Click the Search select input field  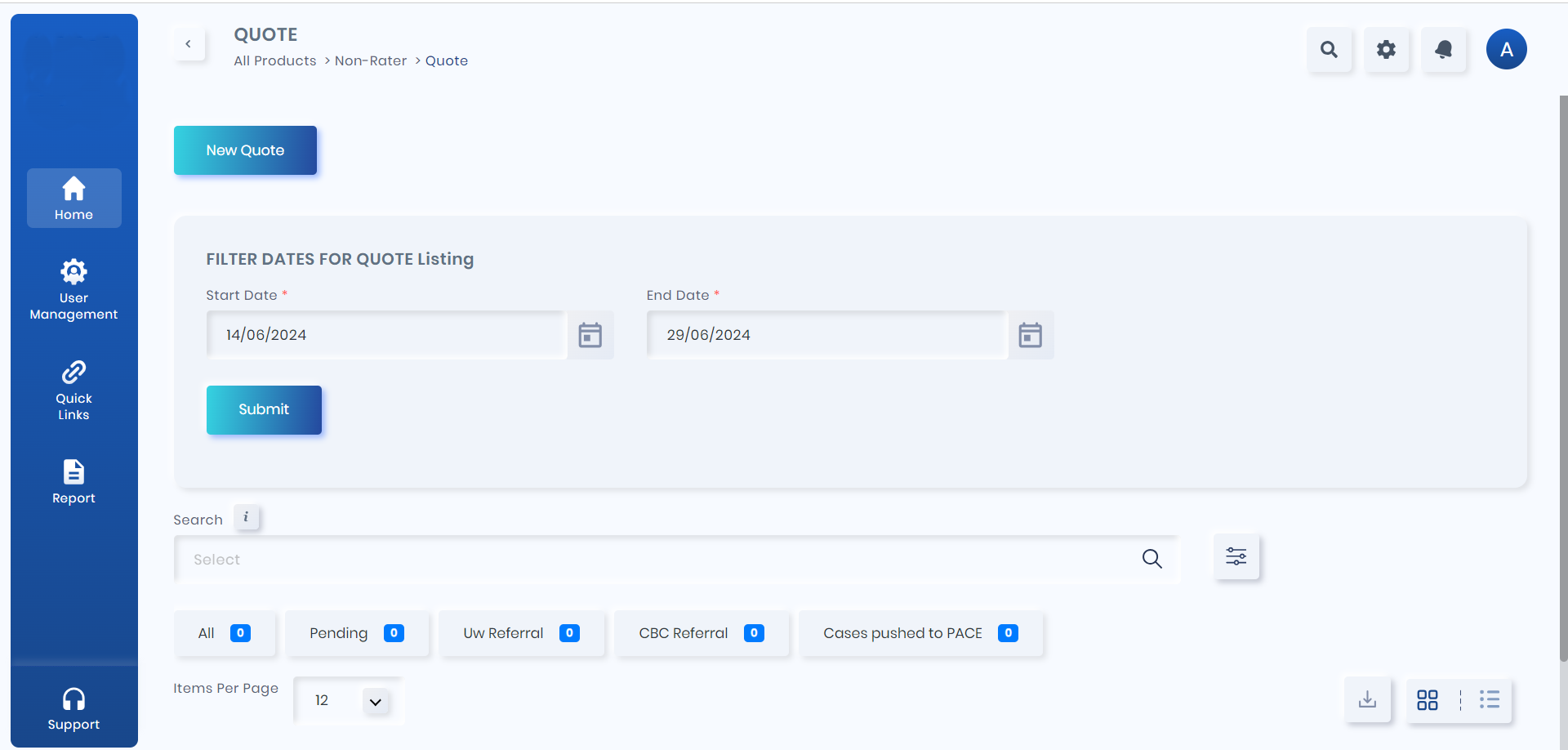click(x=653, y=560)
